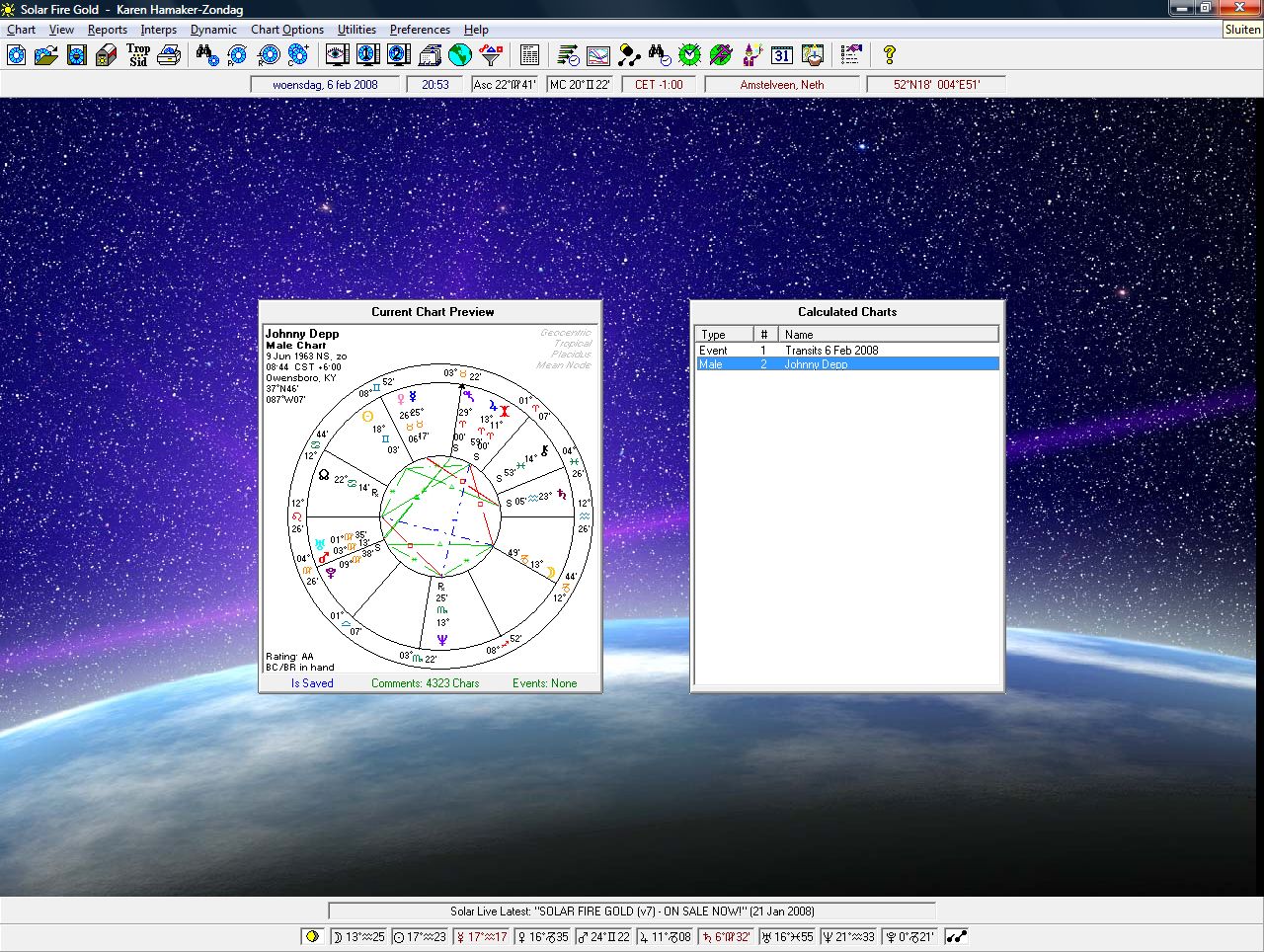Click the green globe atlas icon
This screenshot has width=1264, height=952.
(x=459, y=55)
